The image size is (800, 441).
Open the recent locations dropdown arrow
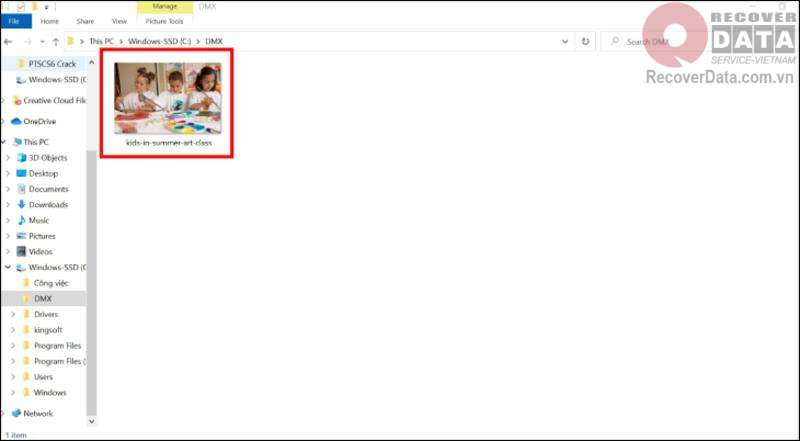(x=43, y=41)
